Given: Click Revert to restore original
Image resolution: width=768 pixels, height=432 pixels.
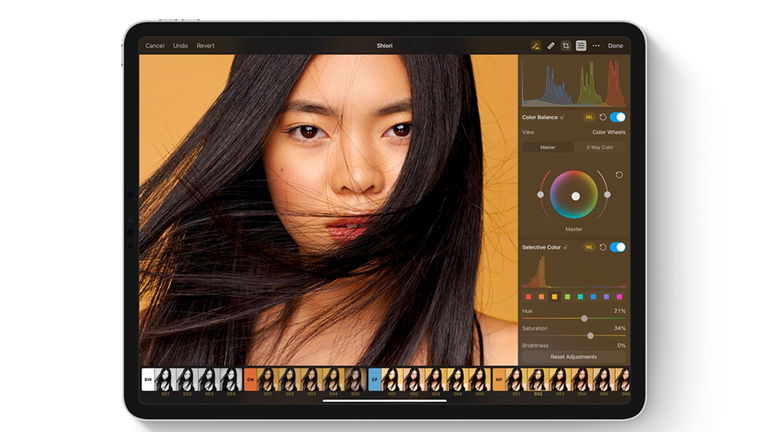Looking at the screenshot, I should (x=206, y=46).
